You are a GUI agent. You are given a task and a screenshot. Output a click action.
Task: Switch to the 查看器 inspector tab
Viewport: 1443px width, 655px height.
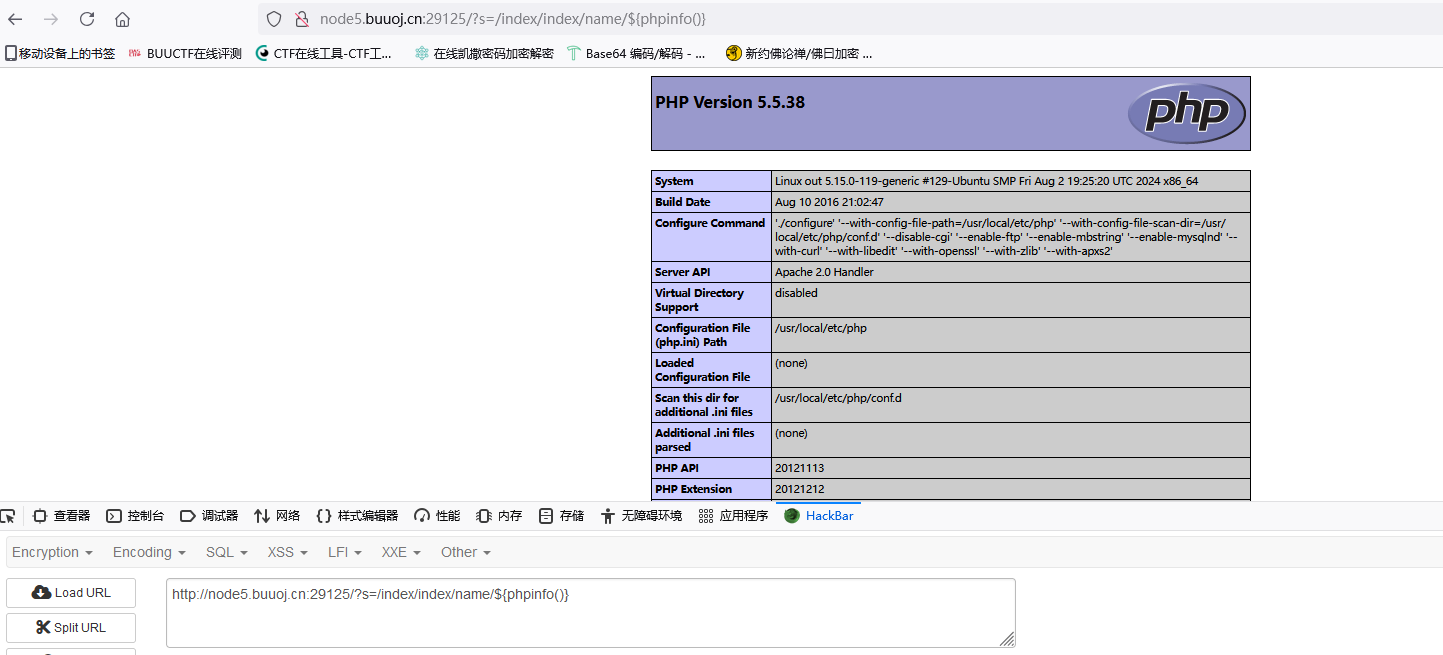coord(61,516)
